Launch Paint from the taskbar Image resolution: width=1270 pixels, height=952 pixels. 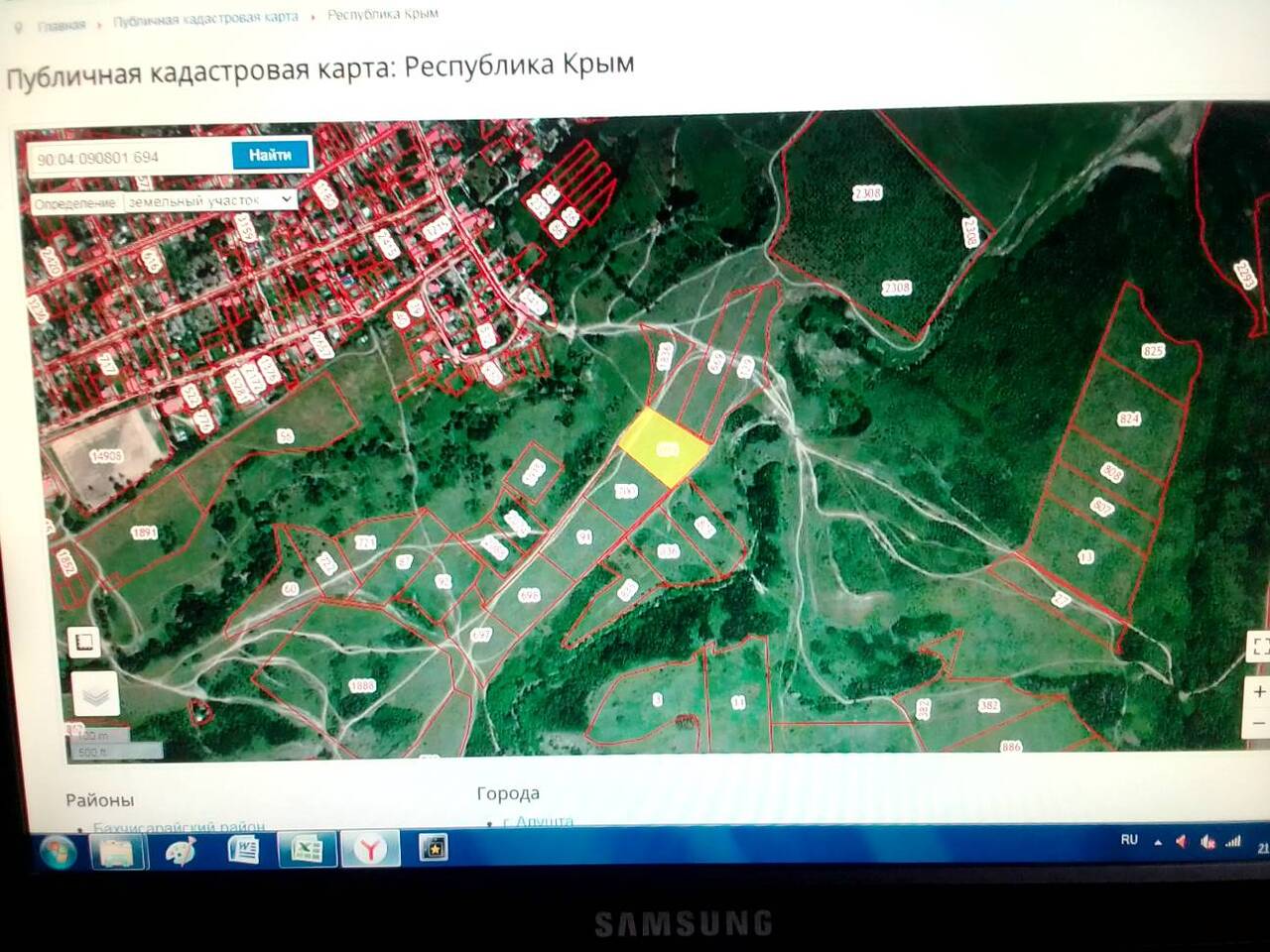pos(180,851)
